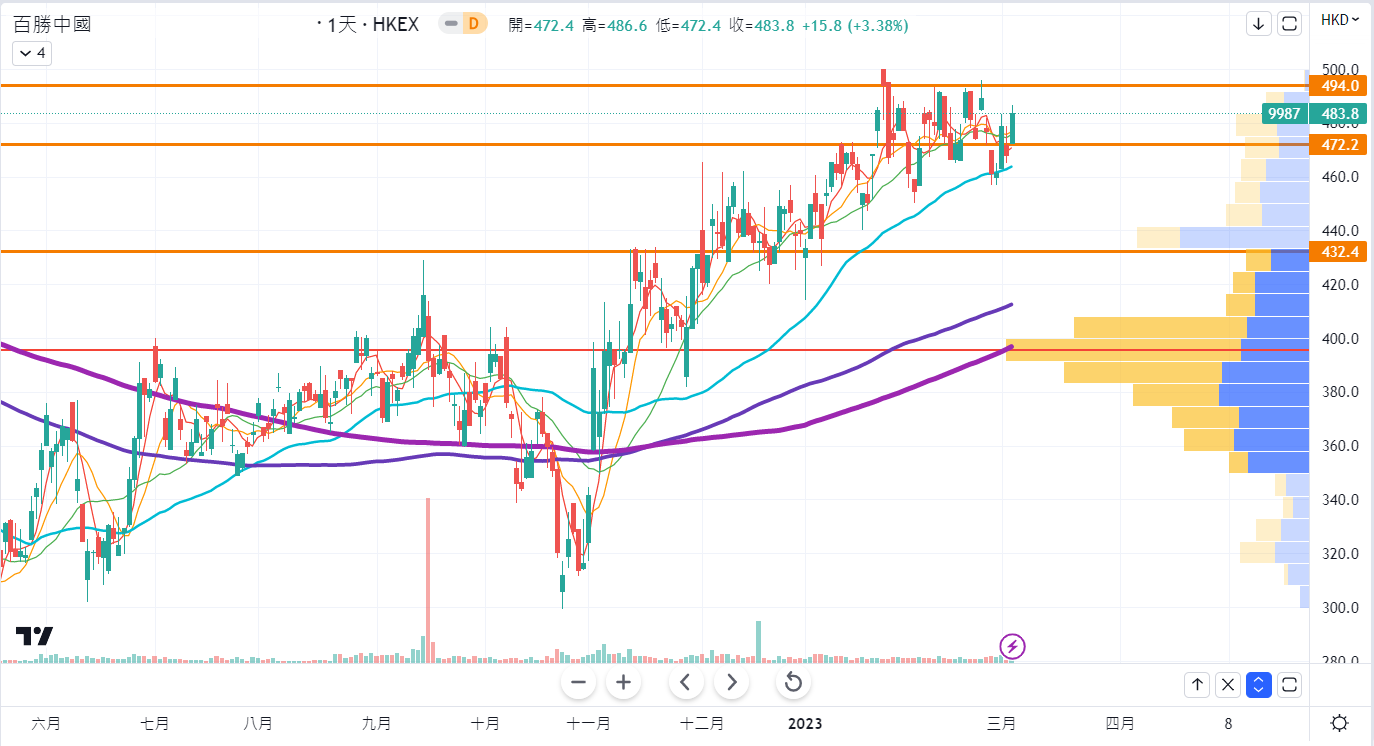Click the 380.0 price scale label

(x=1340, y=392)
